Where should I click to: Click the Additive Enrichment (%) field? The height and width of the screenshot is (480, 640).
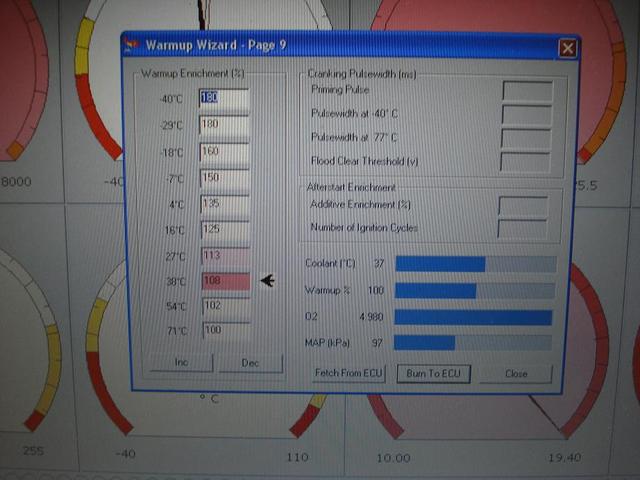coord(522,206)
